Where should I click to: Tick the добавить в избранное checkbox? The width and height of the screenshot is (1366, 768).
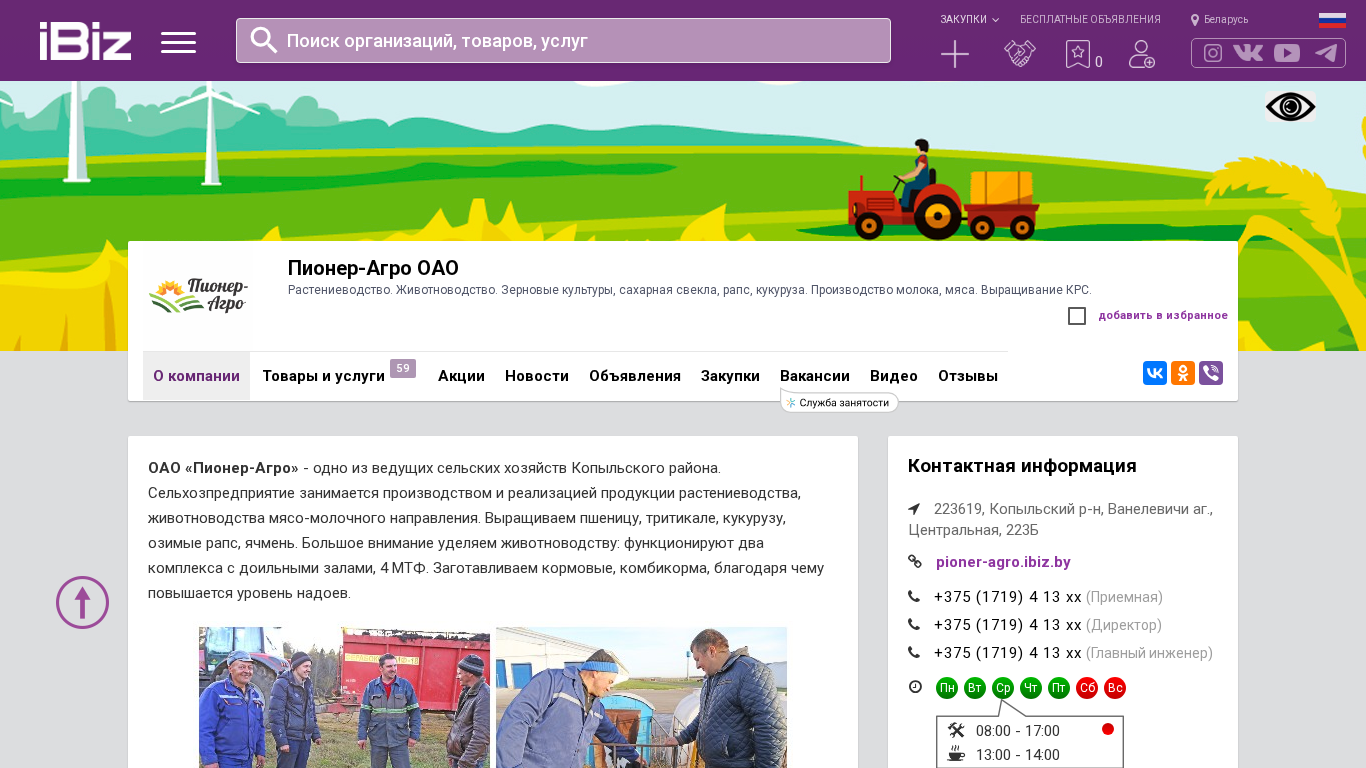click(1077, 316)
